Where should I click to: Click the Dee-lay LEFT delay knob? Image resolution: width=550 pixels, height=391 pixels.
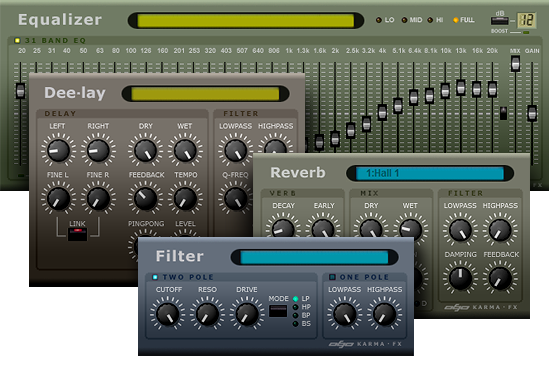pyautogui.click(x=58, y=150)
